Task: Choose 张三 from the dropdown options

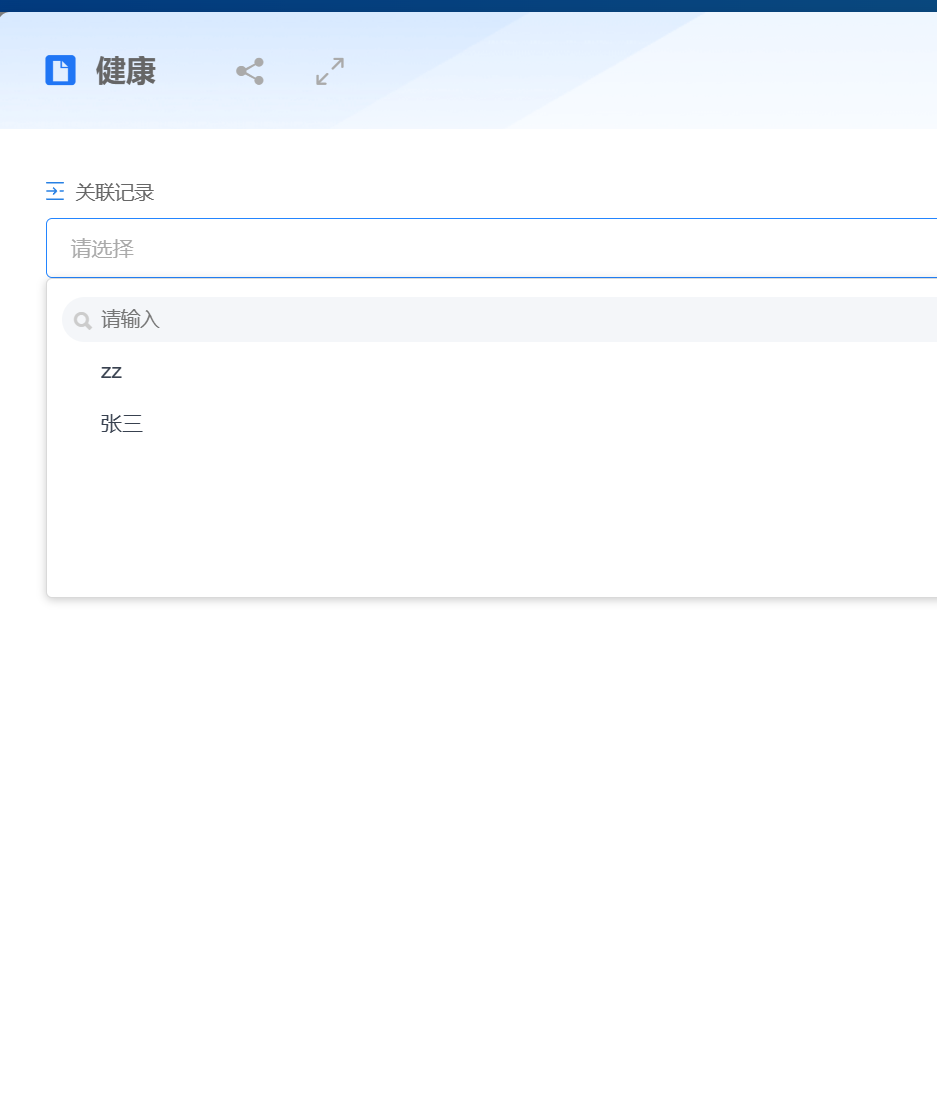Action: 122,424
